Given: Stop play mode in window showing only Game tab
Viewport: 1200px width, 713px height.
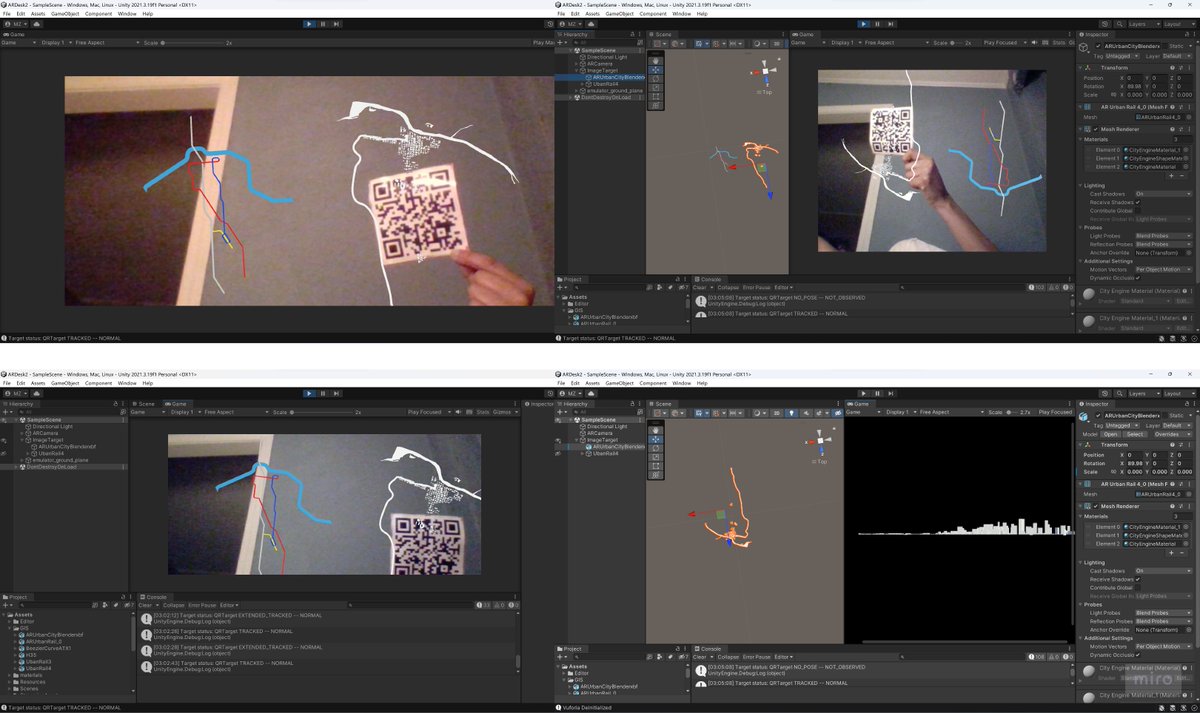Looking at the screenshot, I should point(309,24).
